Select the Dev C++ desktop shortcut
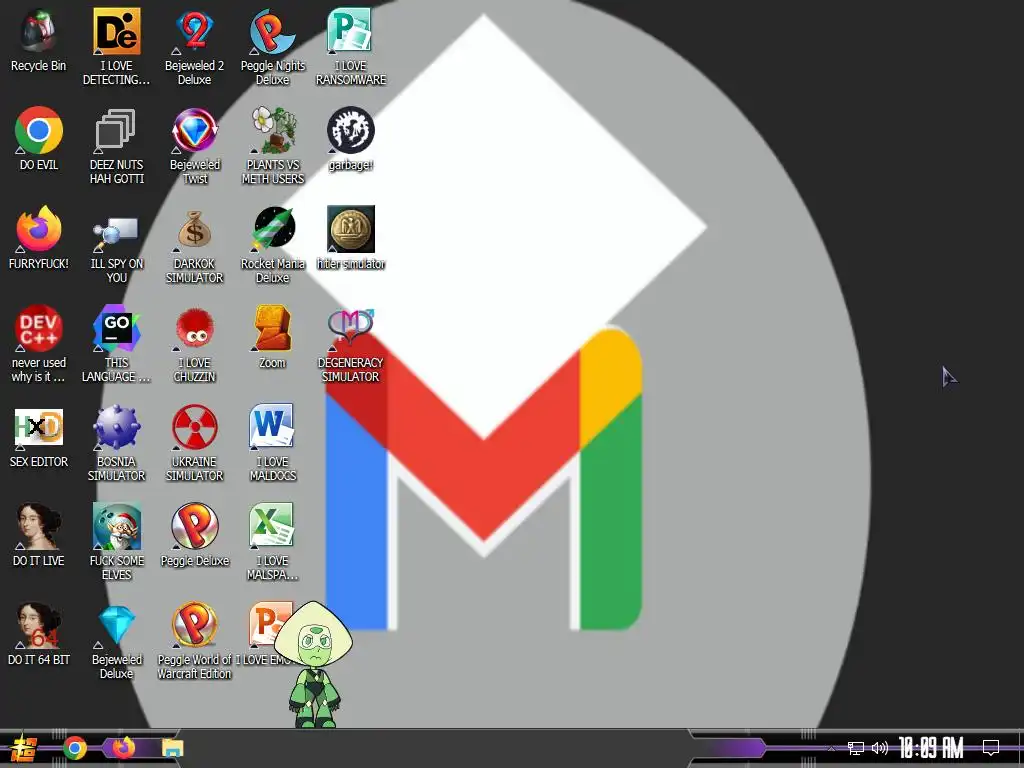 pos(39,328)
